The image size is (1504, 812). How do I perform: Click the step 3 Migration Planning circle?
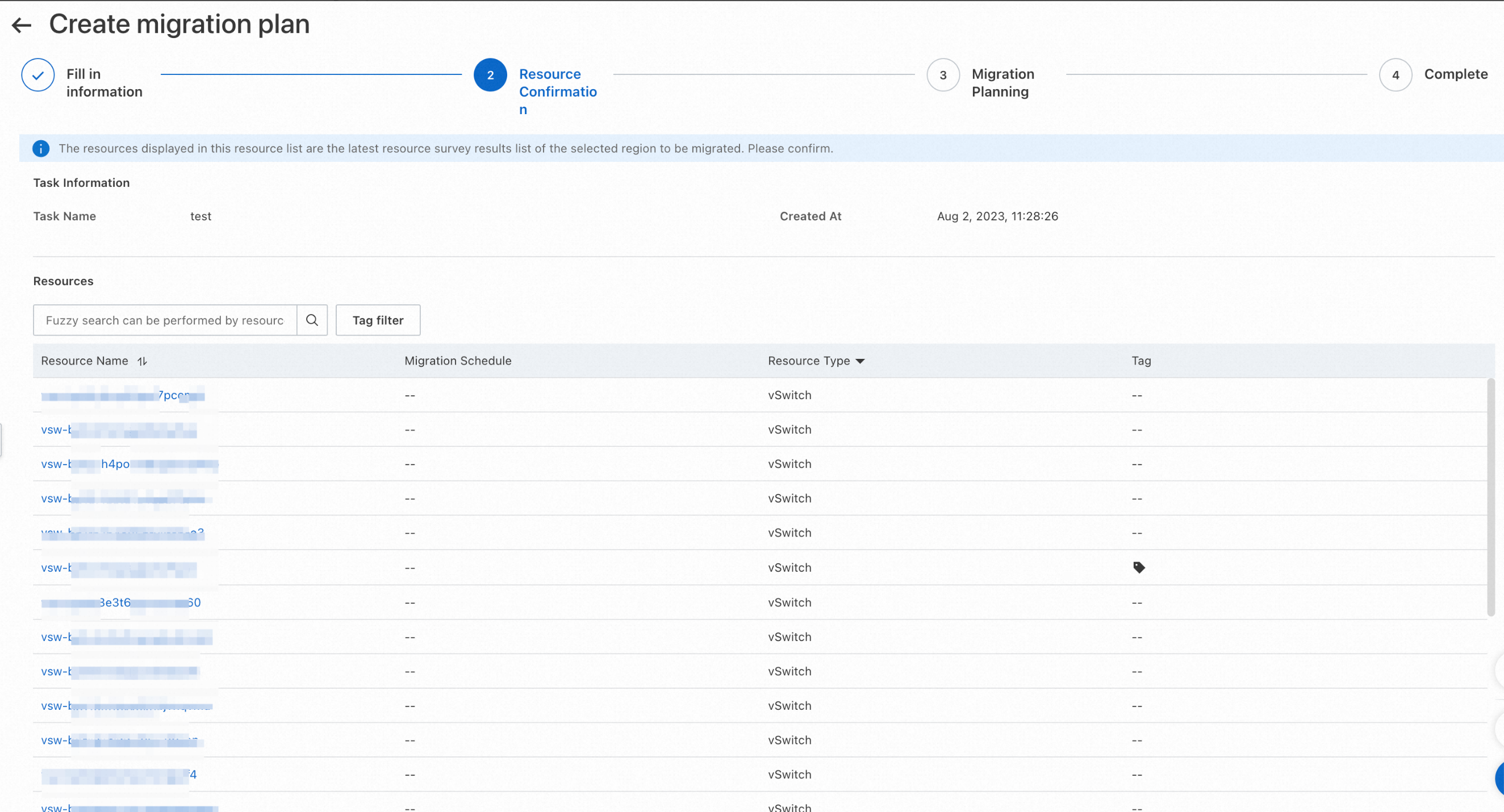[943, 75]
